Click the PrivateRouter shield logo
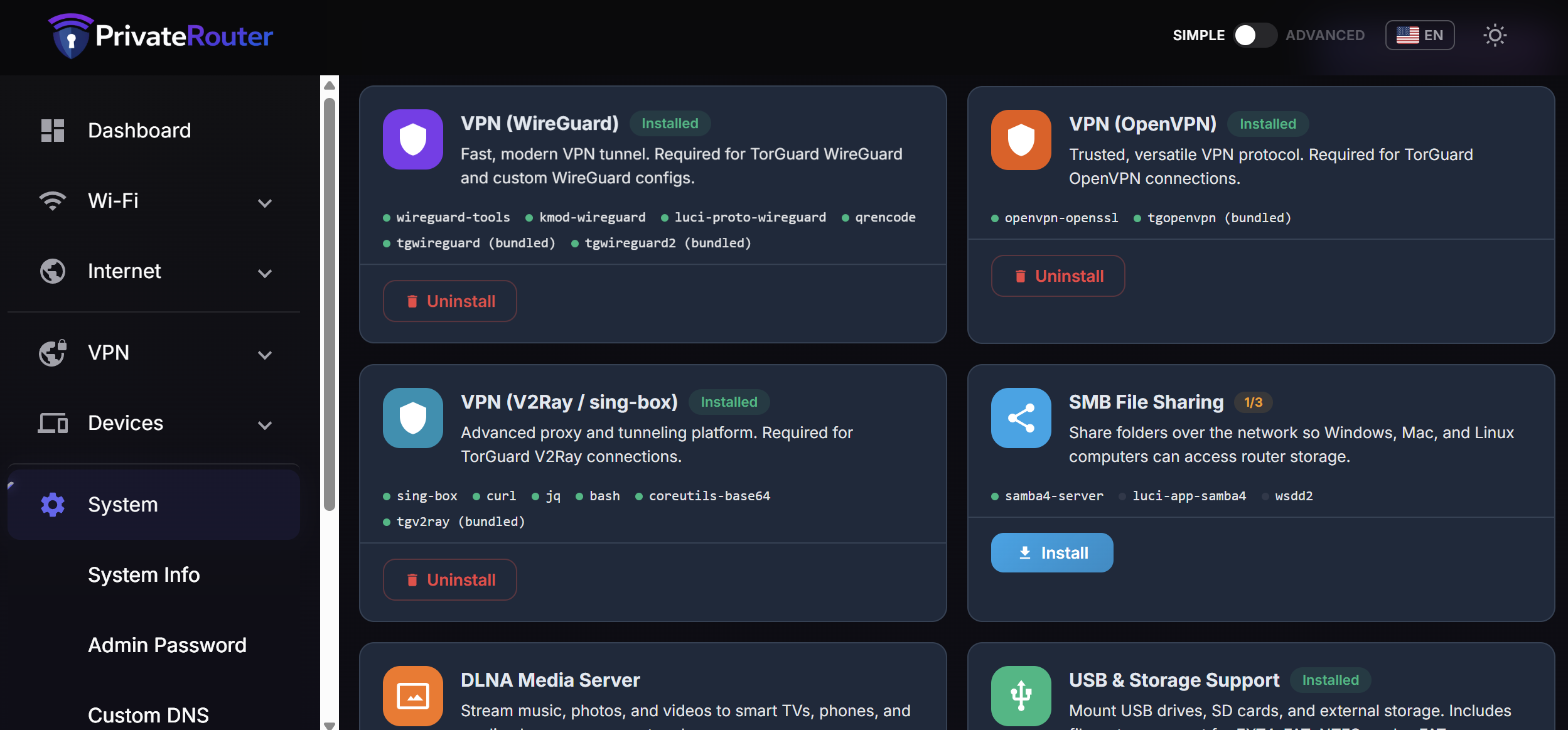 coord(71,36)
